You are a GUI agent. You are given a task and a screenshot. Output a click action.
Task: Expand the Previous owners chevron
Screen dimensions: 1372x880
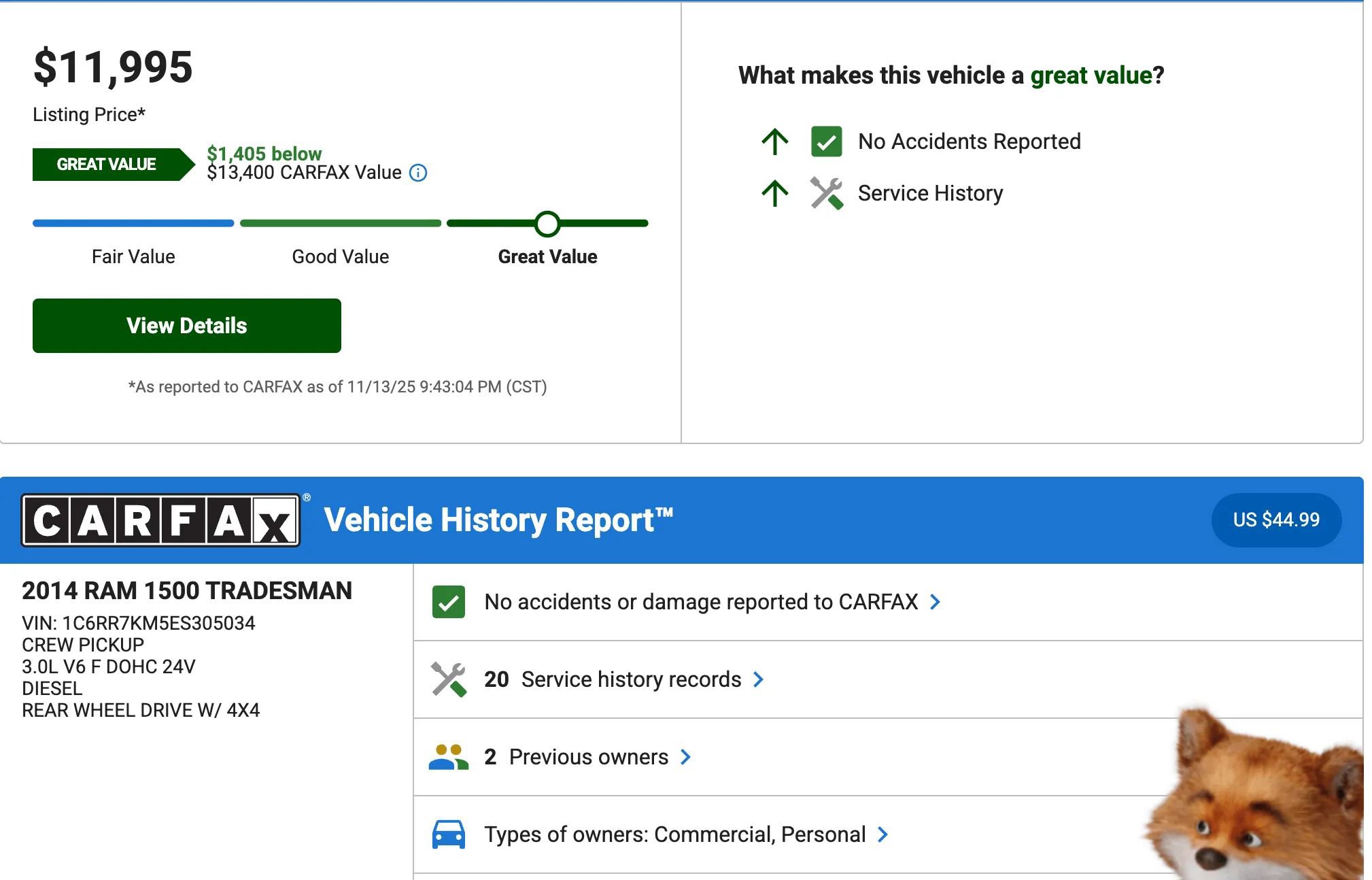point(686,757)
